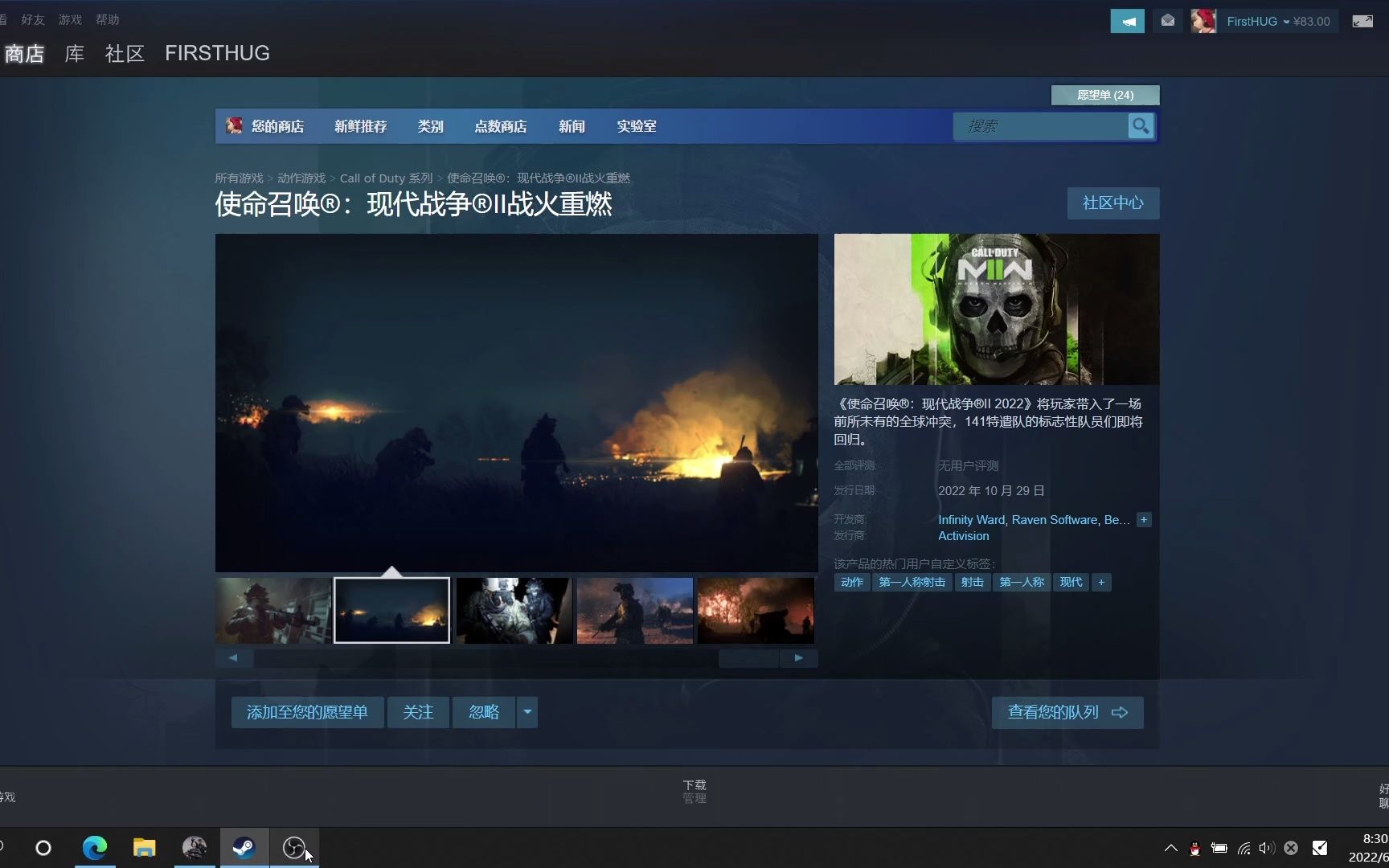Switch to the 社区 community tab

pos(125,54)
